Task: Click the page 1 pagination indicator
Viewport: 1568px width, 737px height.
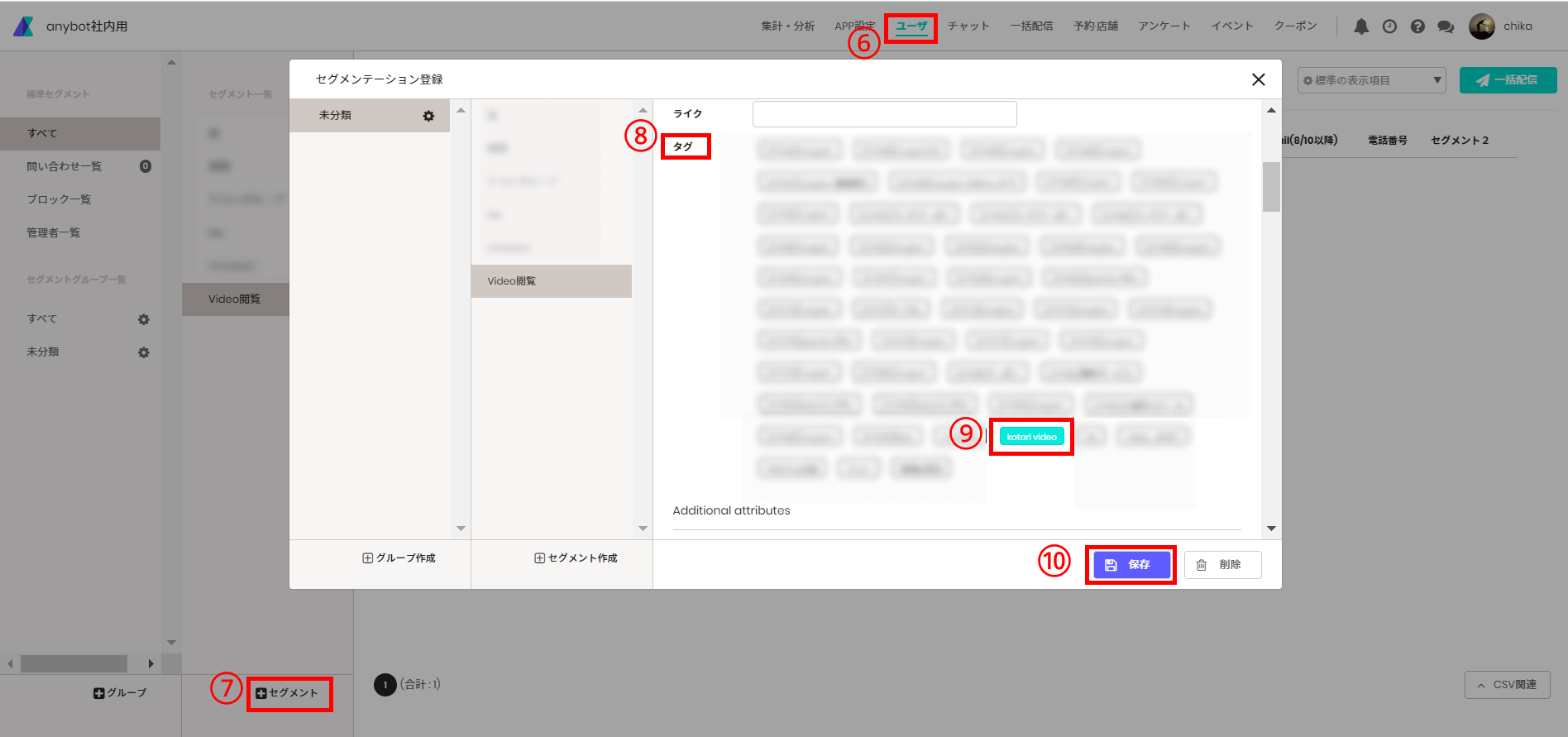Action: 385,685
